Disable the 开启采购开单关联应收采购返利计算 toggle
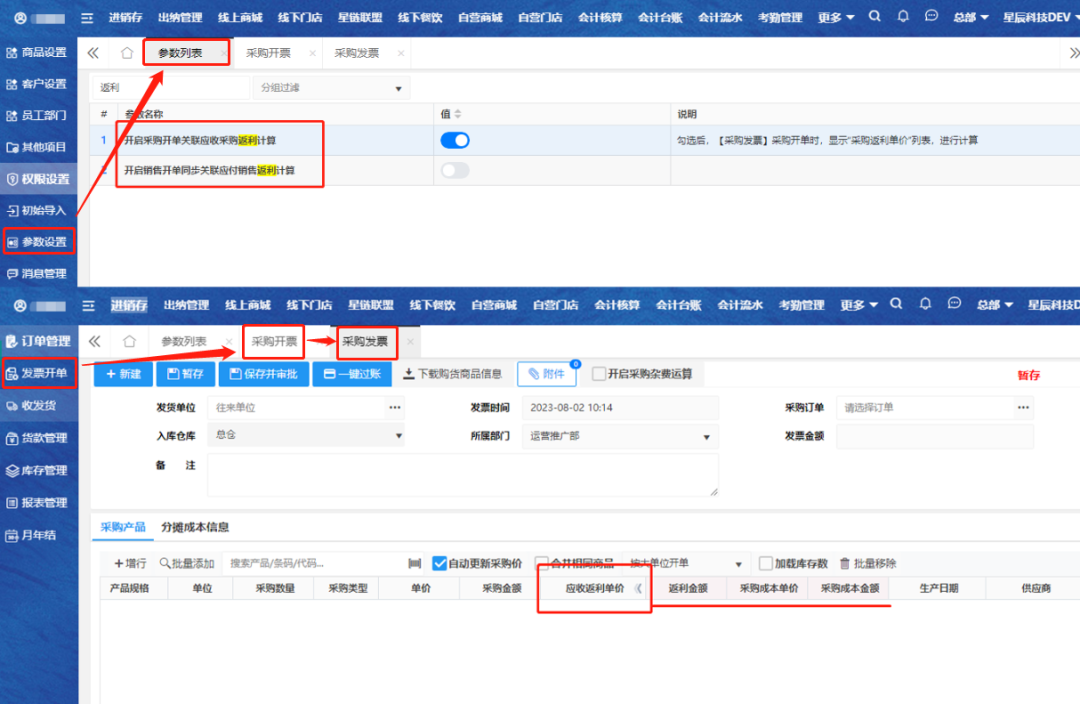The height and width of the screenshot is (704, 1080). point(455,141)
